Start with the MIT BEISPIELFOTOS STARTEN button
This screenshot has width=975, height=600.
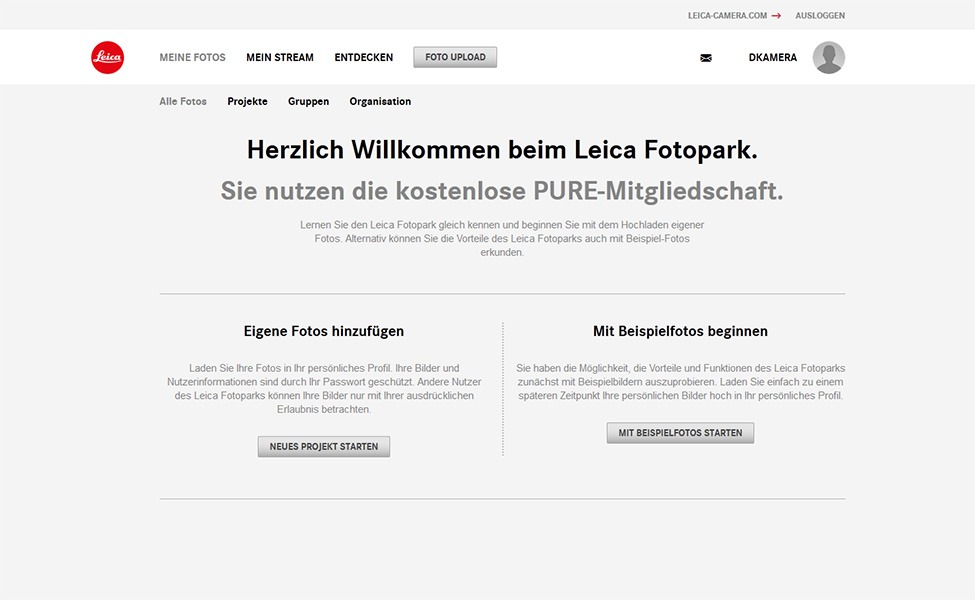680,433
